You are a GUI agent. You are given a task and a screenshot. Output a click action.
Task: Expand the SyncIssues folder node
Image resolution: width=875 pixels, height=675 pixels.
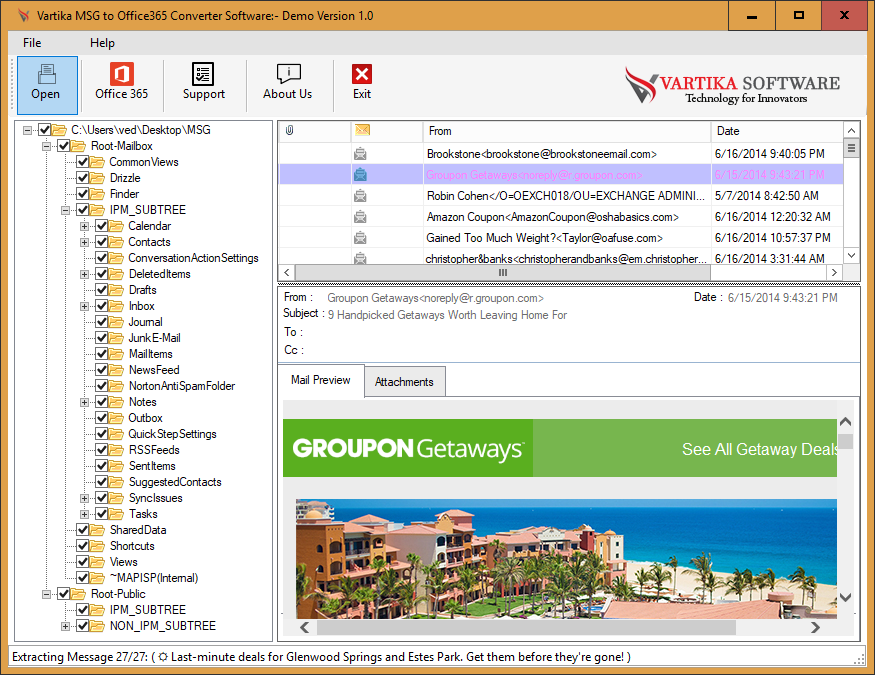pyautogui.click(x=84, y=498)
